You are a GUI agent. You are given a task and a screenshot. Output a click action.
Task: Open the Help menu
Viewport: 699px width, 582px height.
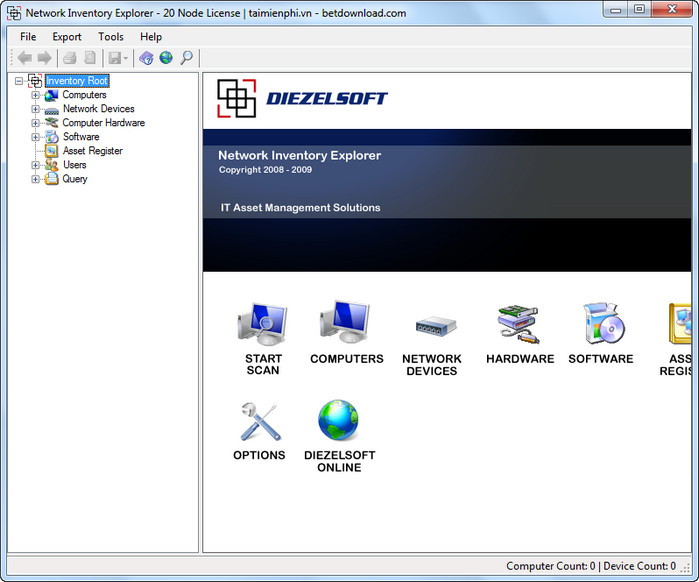(x=151, y=37)
